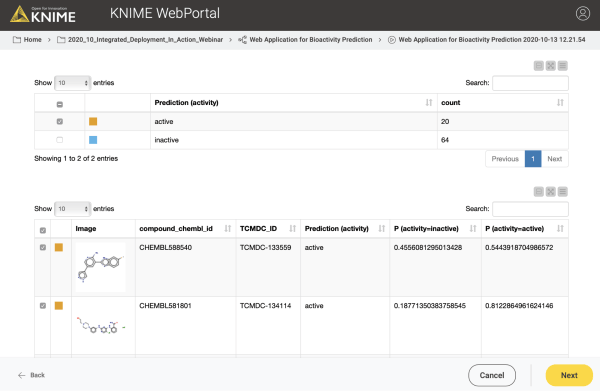This screenshot has width=600, height=391.
Task: Sort by P (activity=active) column
Action: click(x=560, y=228)
